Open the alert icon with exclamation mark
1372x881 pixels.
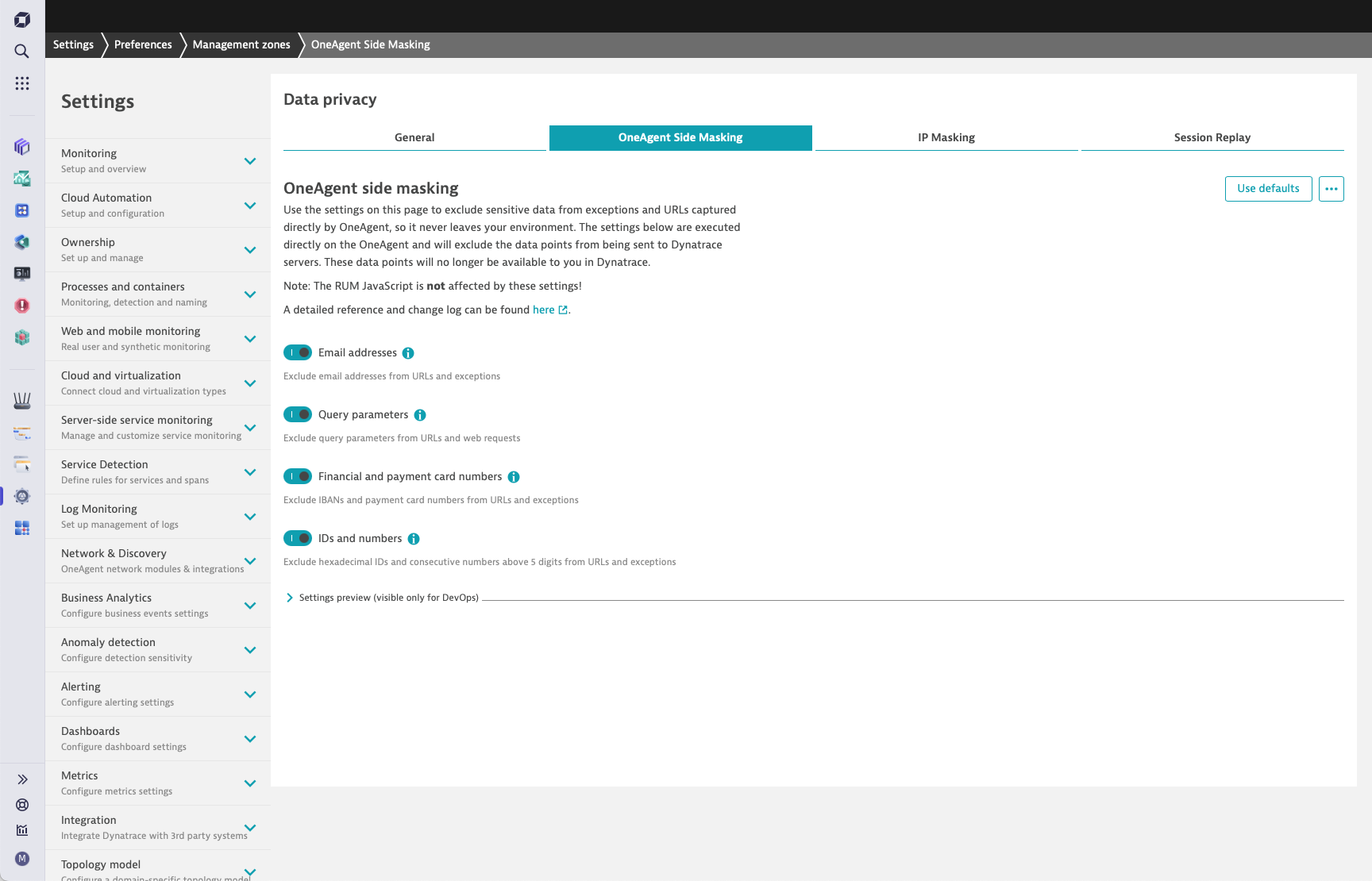point(21,306)
